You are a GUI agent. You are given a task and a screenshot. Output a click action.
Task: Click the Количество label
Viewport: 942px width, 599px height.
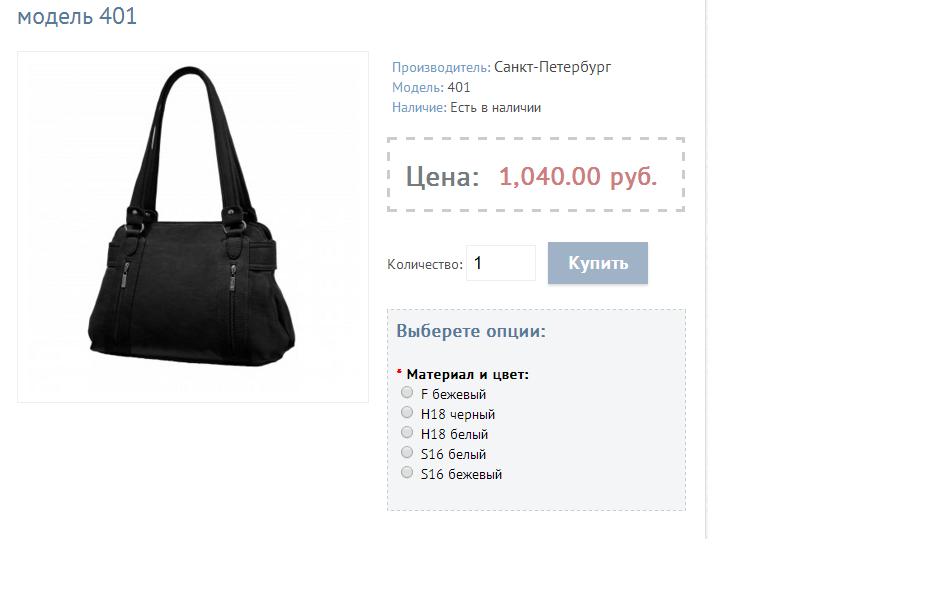coord(425,264)
